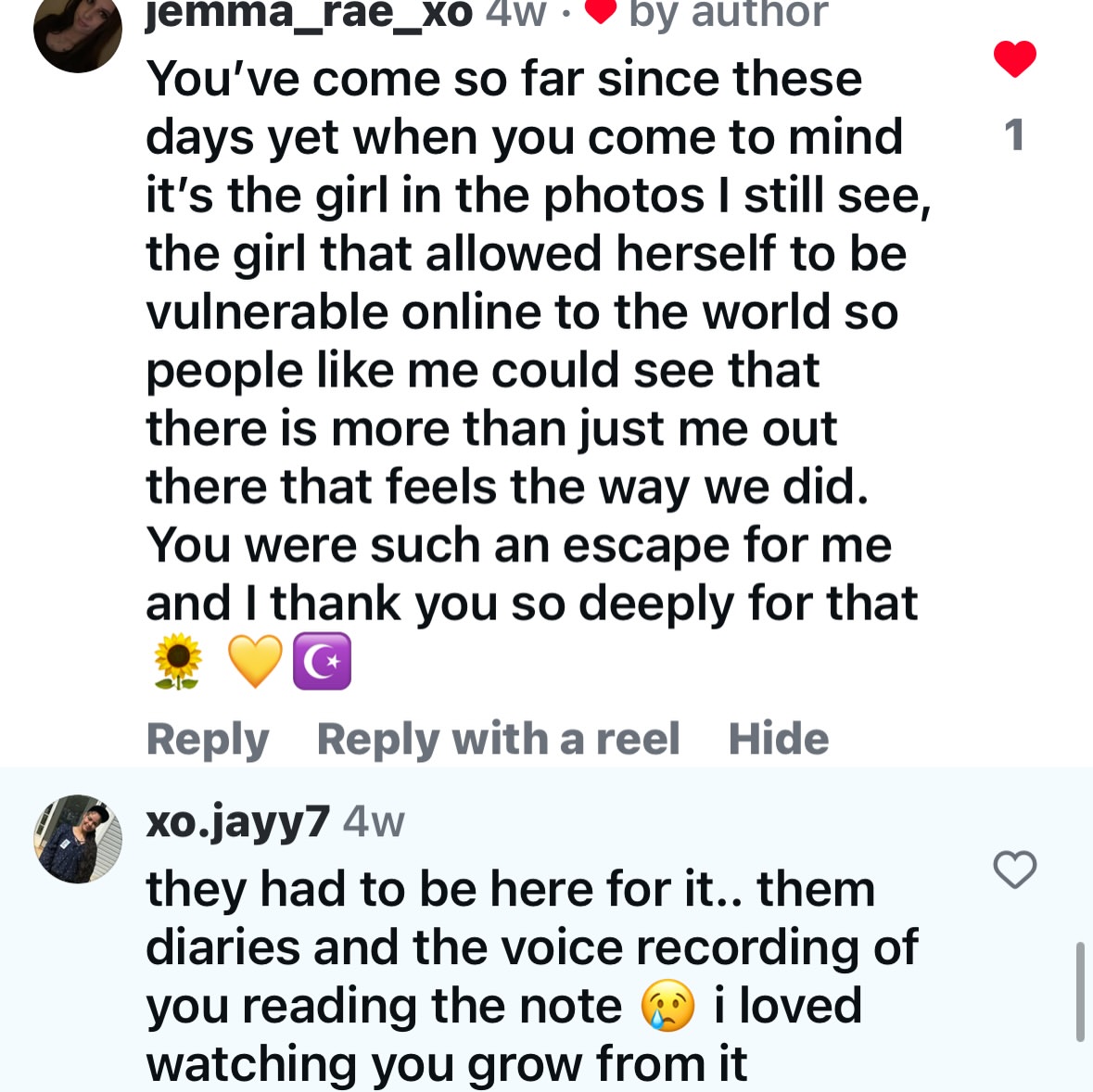This screenshot has height=1092, width=1093.
Task: Click the comments scrollbar handle
Action: (1080, 992)
